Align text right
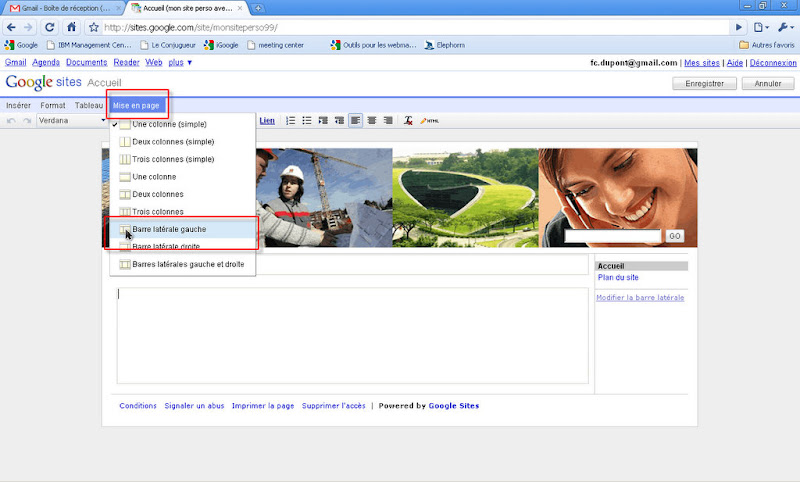Viewport: 800px width, 482px height. point(388,121)
